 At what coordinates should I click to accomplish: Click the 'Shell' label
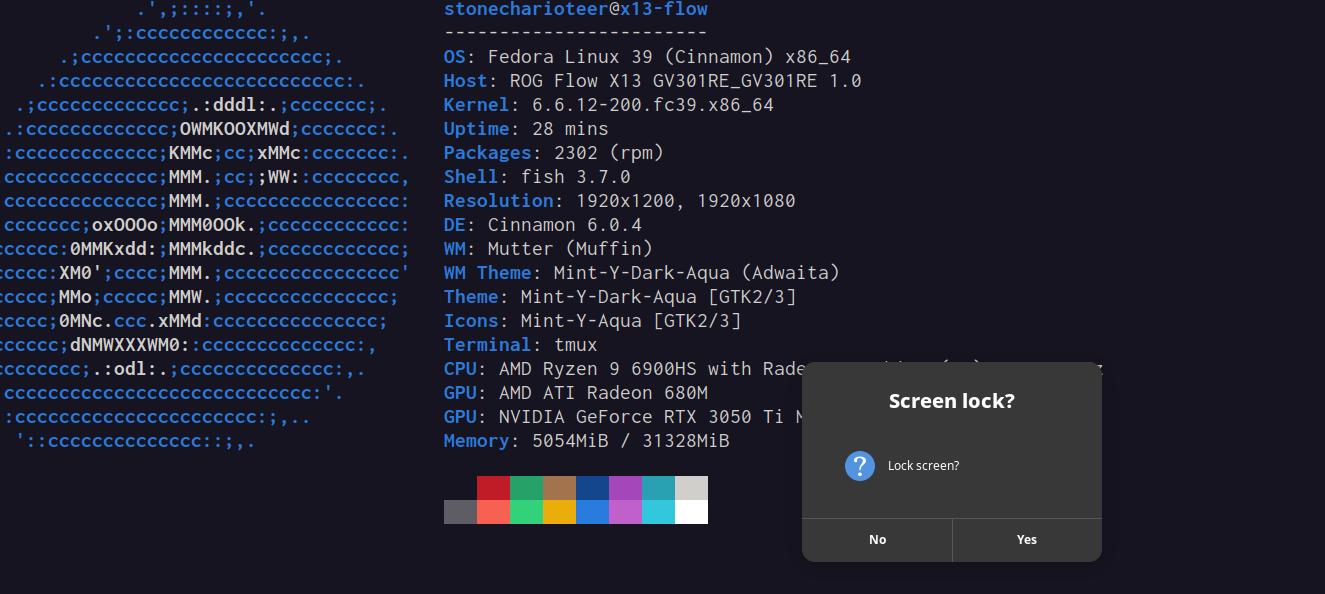tap(471, 177)
